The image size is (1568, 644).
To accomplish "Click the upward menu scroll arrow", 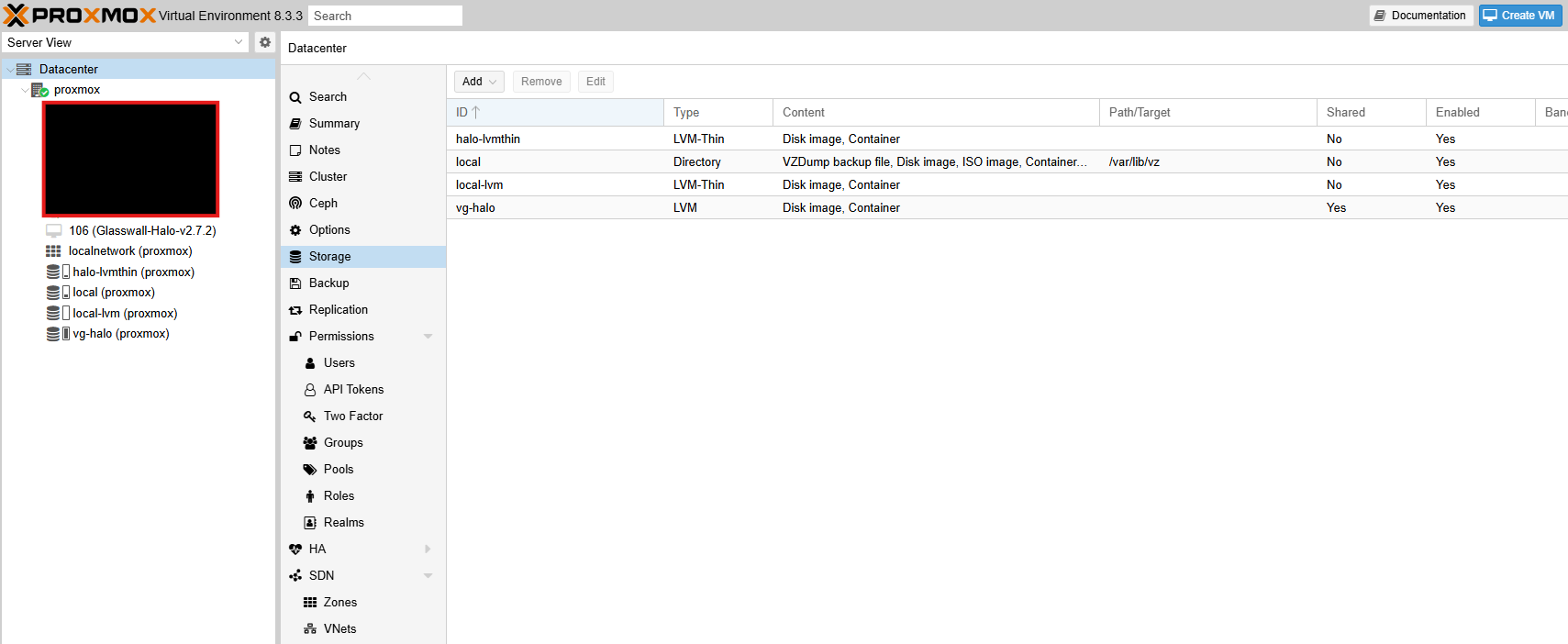I will tap(364, 76).
